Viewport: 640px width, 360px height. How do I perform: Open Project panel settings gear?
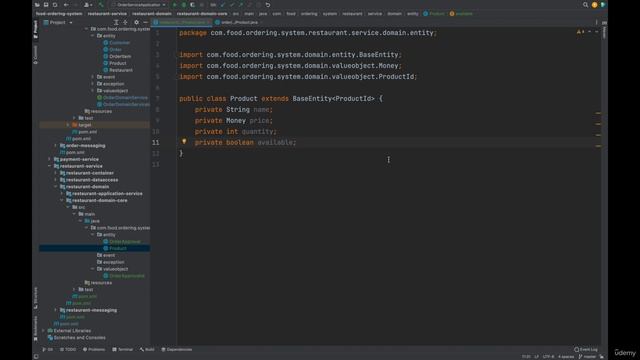[136, 22]
